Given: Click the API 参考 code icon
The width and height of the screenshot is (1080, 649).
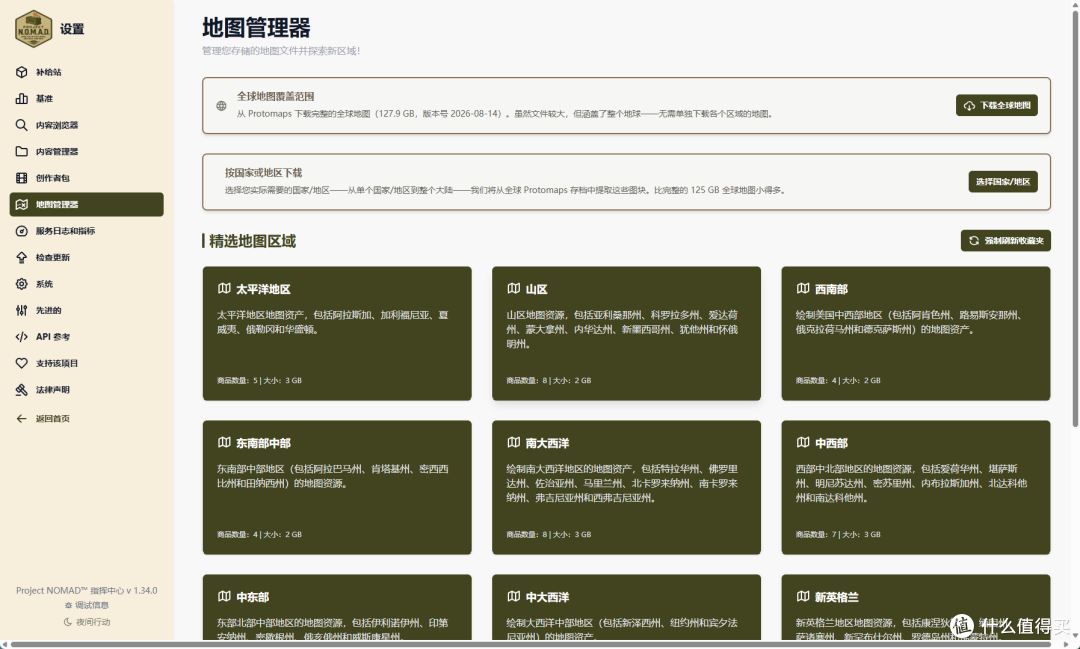Looking at the screenshot, I should pos(21,337).
